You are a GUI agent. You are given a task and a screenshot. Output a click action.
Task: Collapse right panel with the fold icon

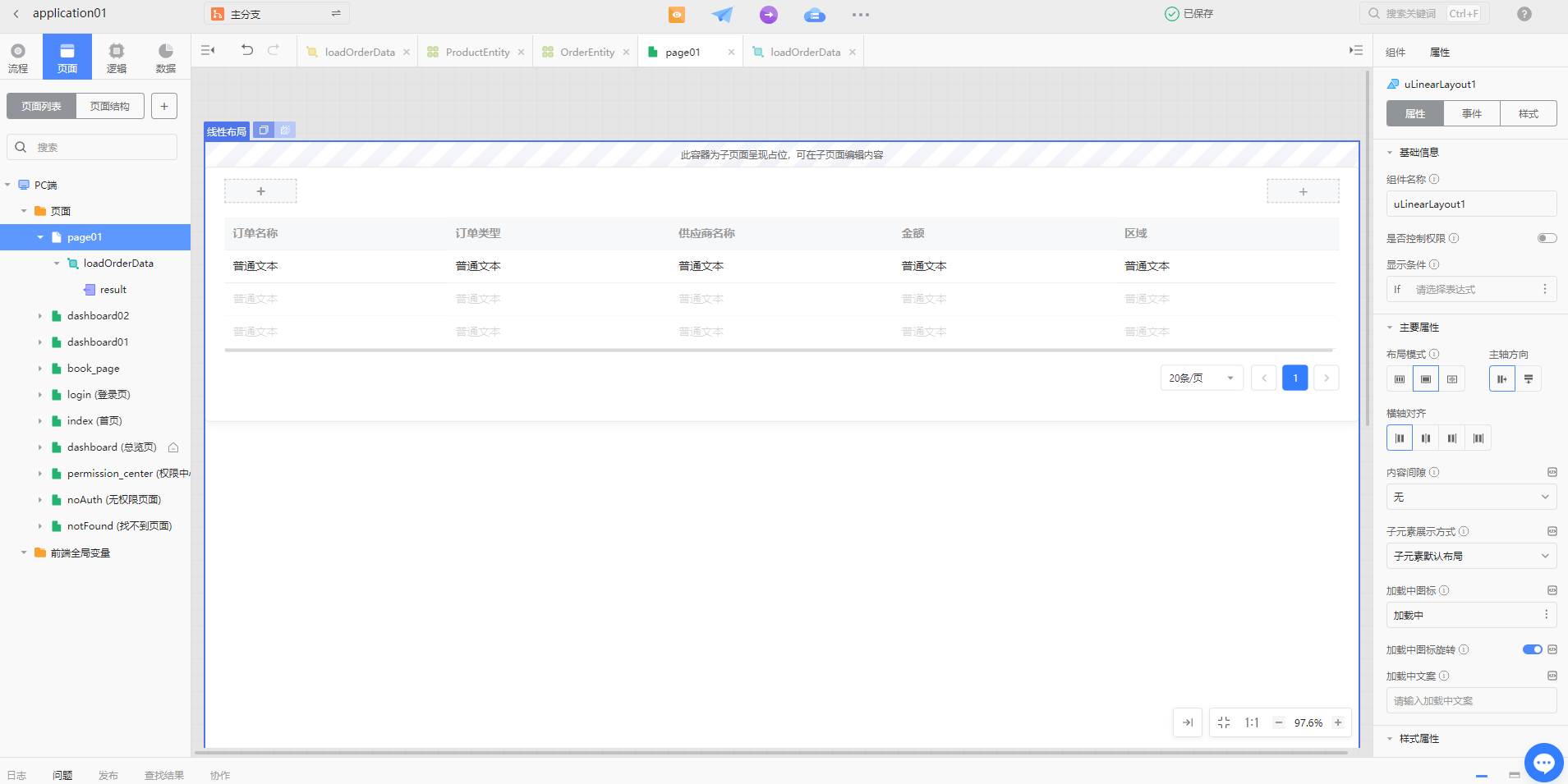[1355, 50]
